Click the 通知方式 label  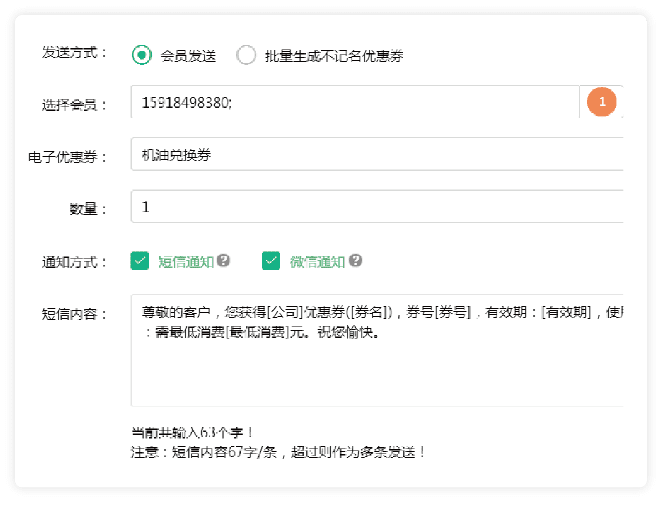click(75, 262)
